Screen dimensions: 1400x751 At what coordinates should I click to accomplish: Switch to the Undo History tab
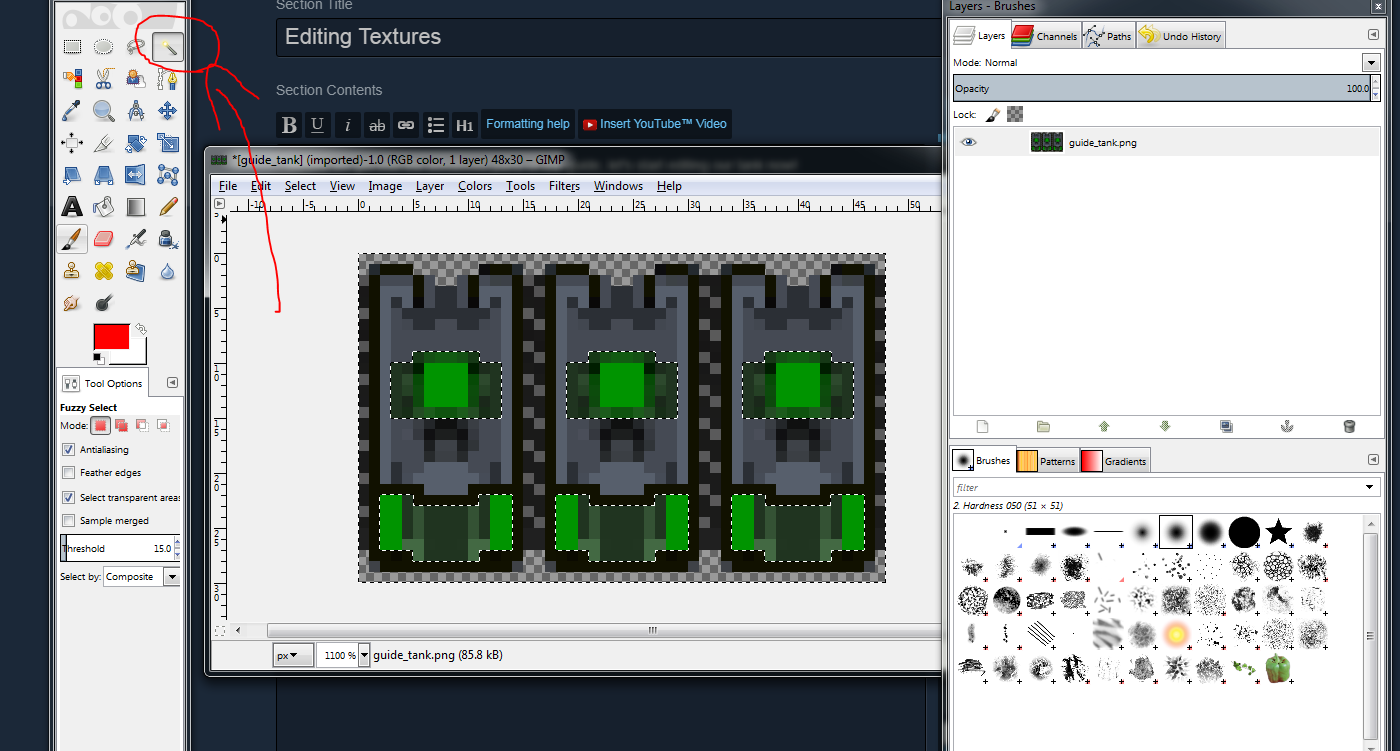click(x=1180, y=36)
